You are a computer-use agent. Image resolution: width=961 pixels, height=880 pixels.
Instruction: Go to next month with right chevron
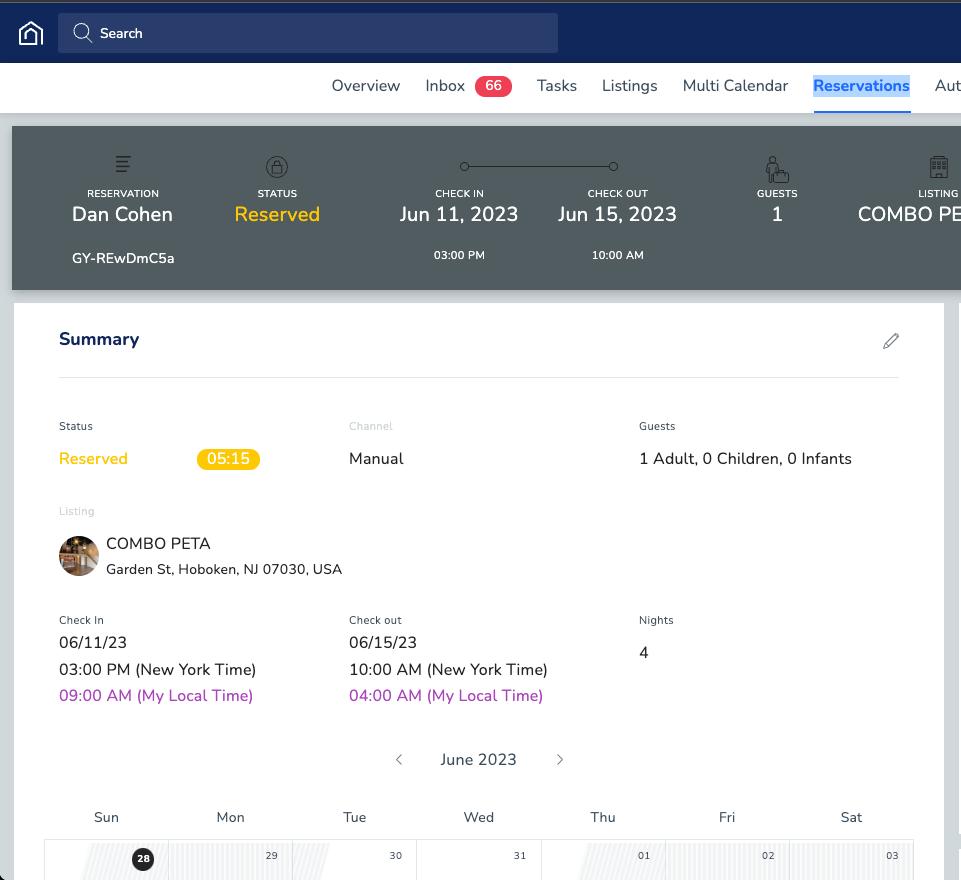[560, 760]
